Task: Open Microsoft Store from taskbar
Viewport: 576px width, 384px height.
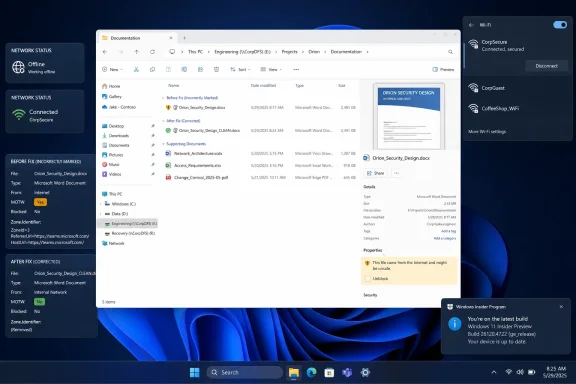Action: [329, 372]
